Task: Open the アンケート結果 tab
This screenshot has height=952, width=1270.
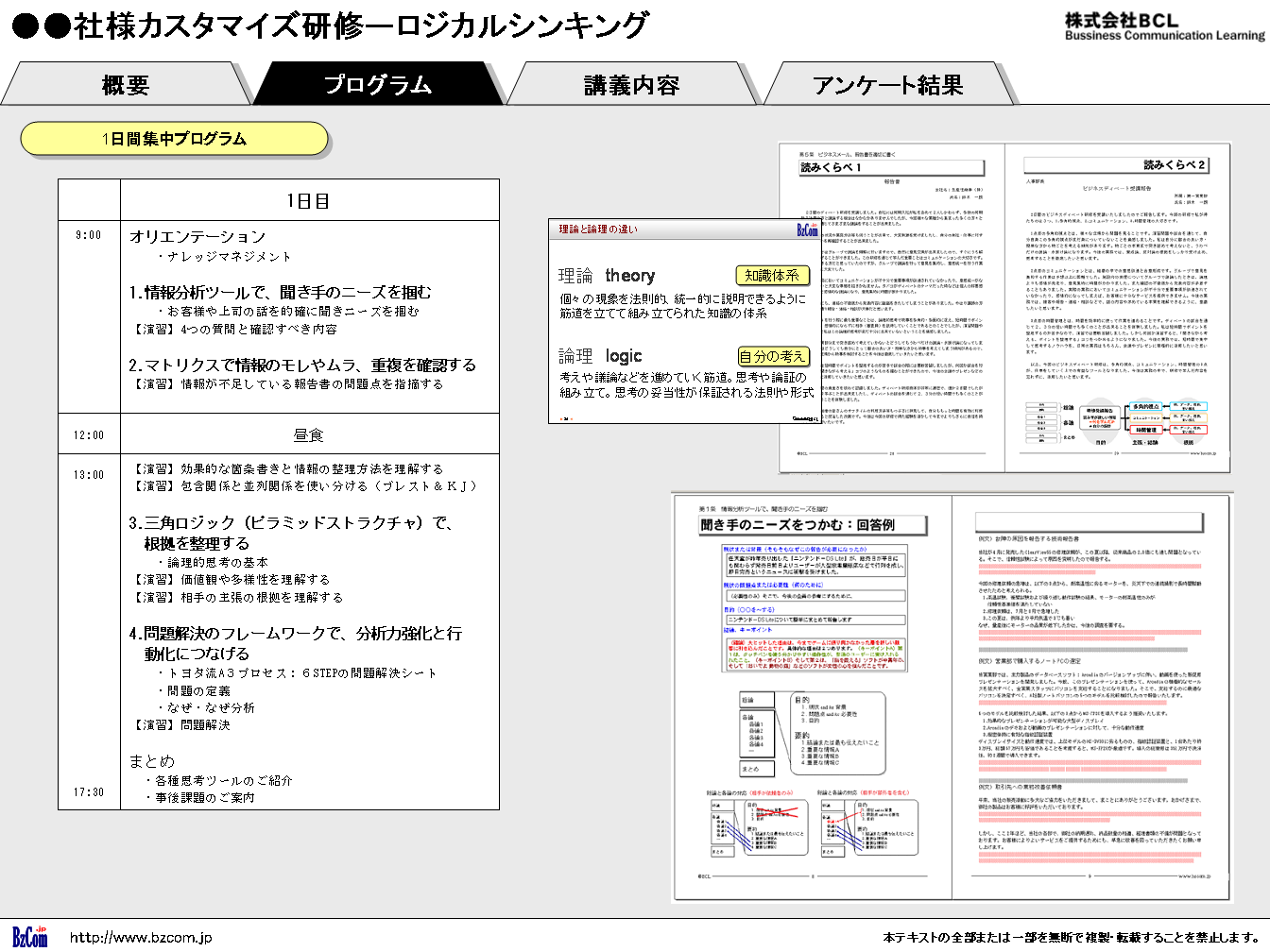Action: 887,85
